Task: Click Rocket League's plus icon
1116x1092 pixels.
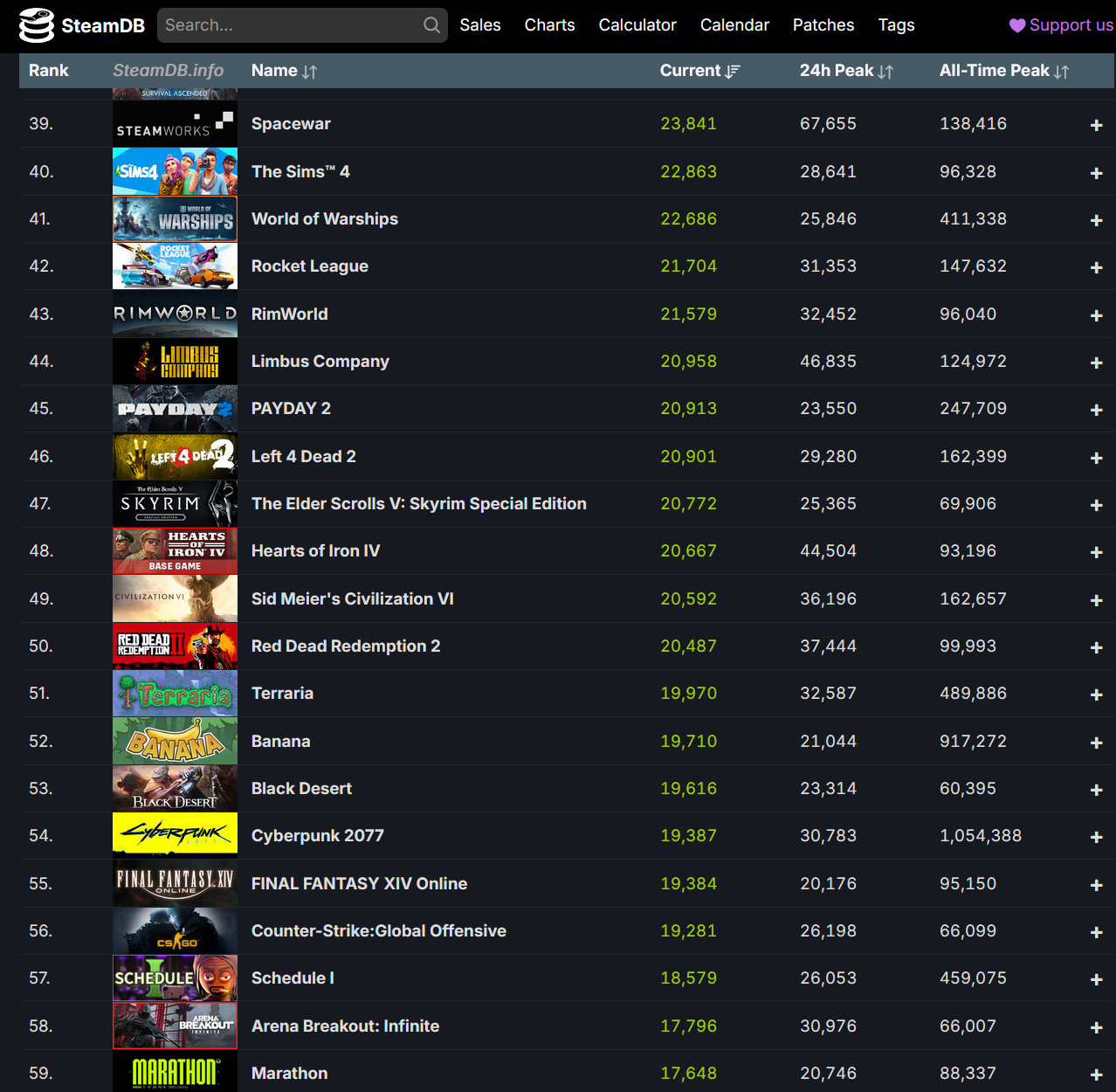Action: coord(1097,268)
